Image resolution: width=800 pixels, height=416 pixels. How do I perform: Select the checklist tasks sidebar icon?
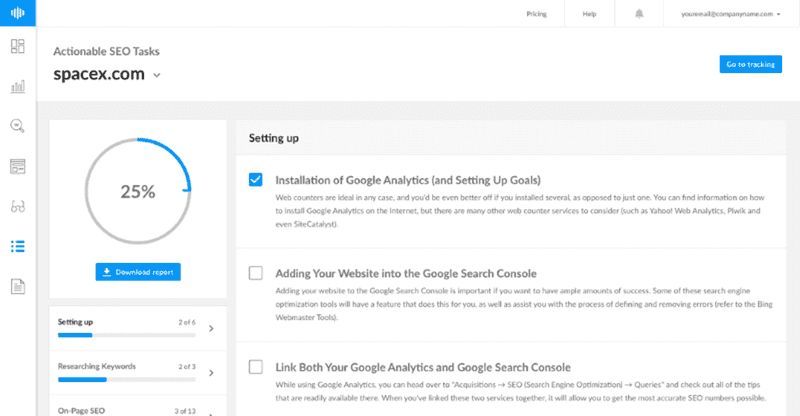[x=17, y=246]
